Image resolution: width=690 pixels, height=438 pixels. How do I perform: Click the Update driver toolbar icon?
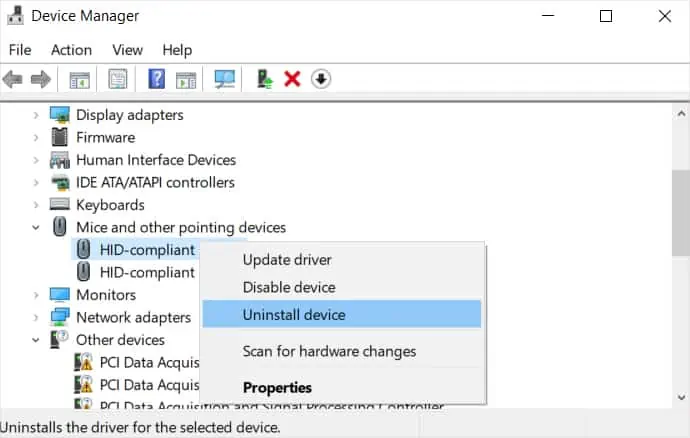tap(265, 79)
